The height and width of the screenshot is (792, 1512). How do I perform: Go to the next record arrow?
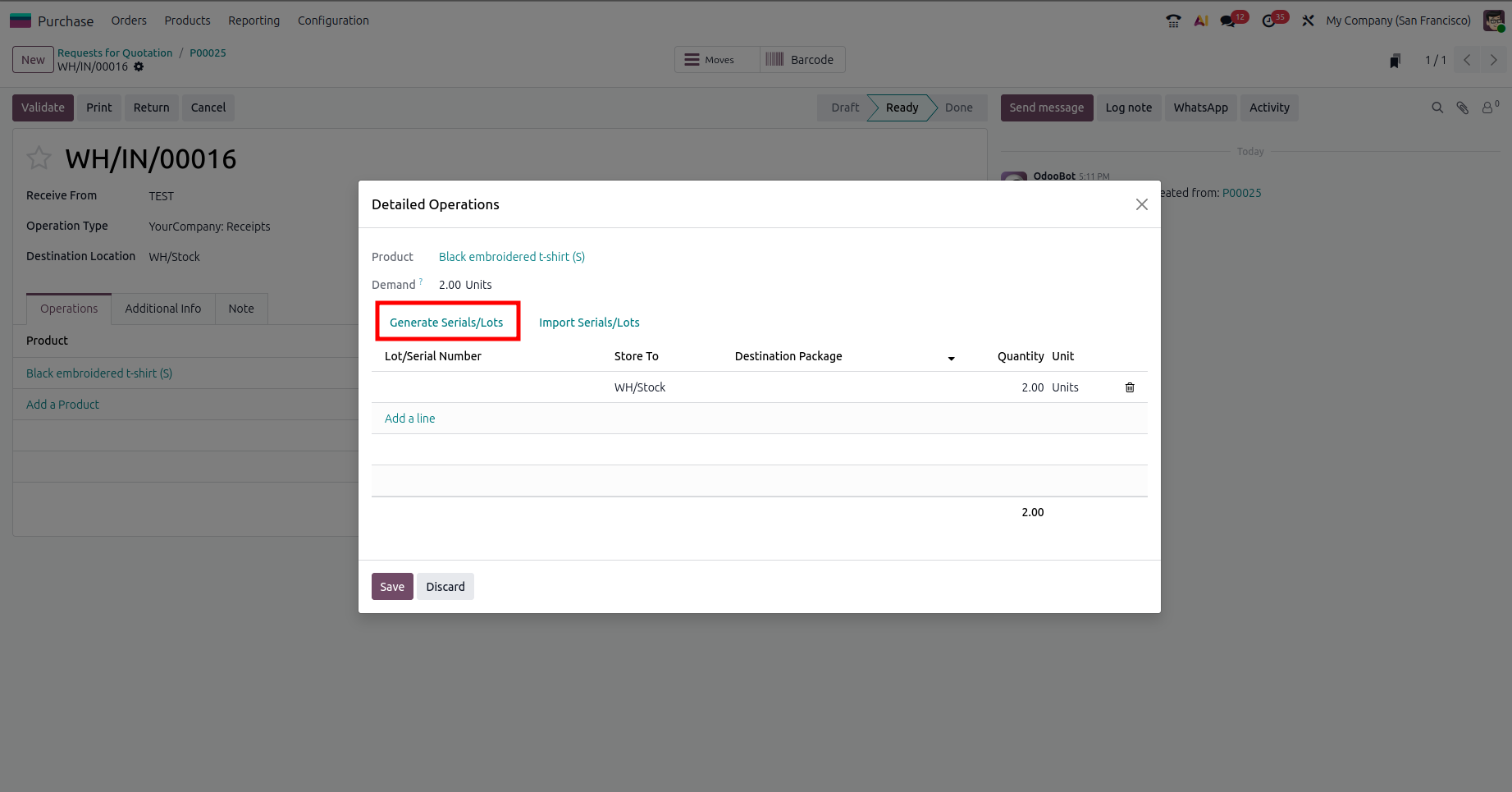pyautogui.click(x=1493, y=60)
